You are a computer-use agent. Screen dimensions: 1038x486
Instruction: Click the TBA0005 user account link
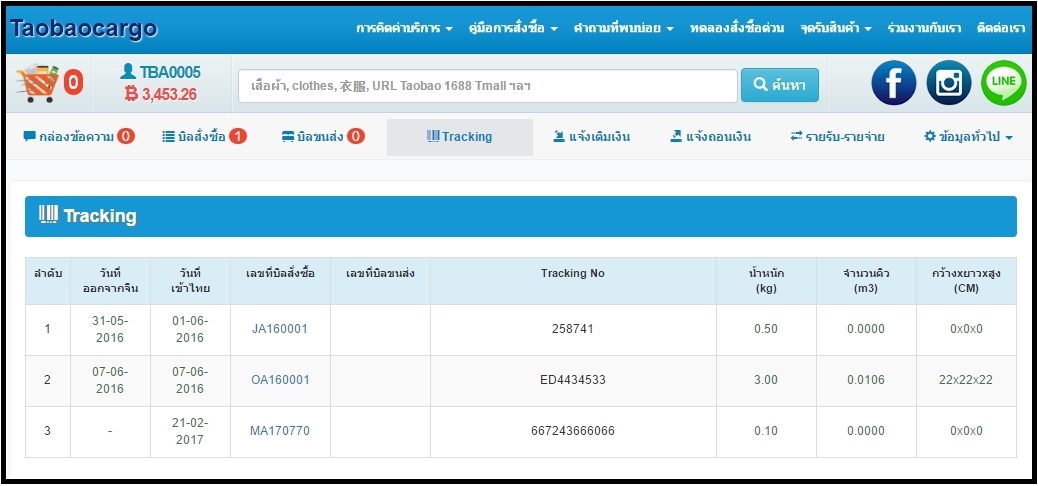(161, 72)
